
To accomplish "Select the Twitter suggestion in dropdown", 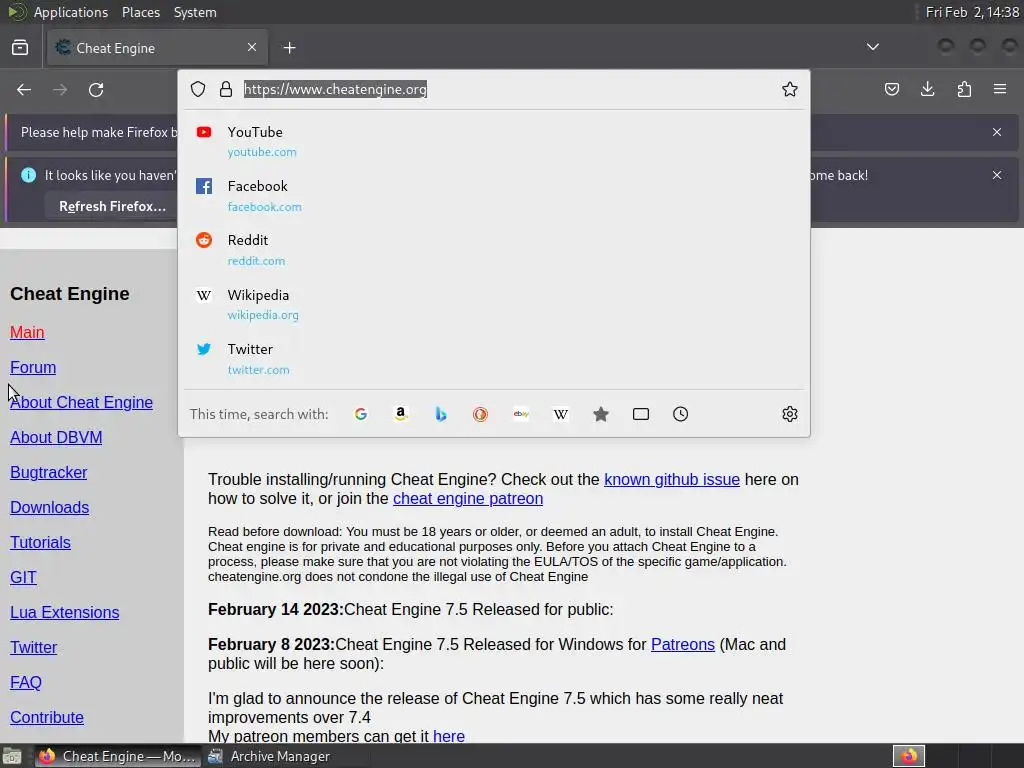I will [494, 359].
